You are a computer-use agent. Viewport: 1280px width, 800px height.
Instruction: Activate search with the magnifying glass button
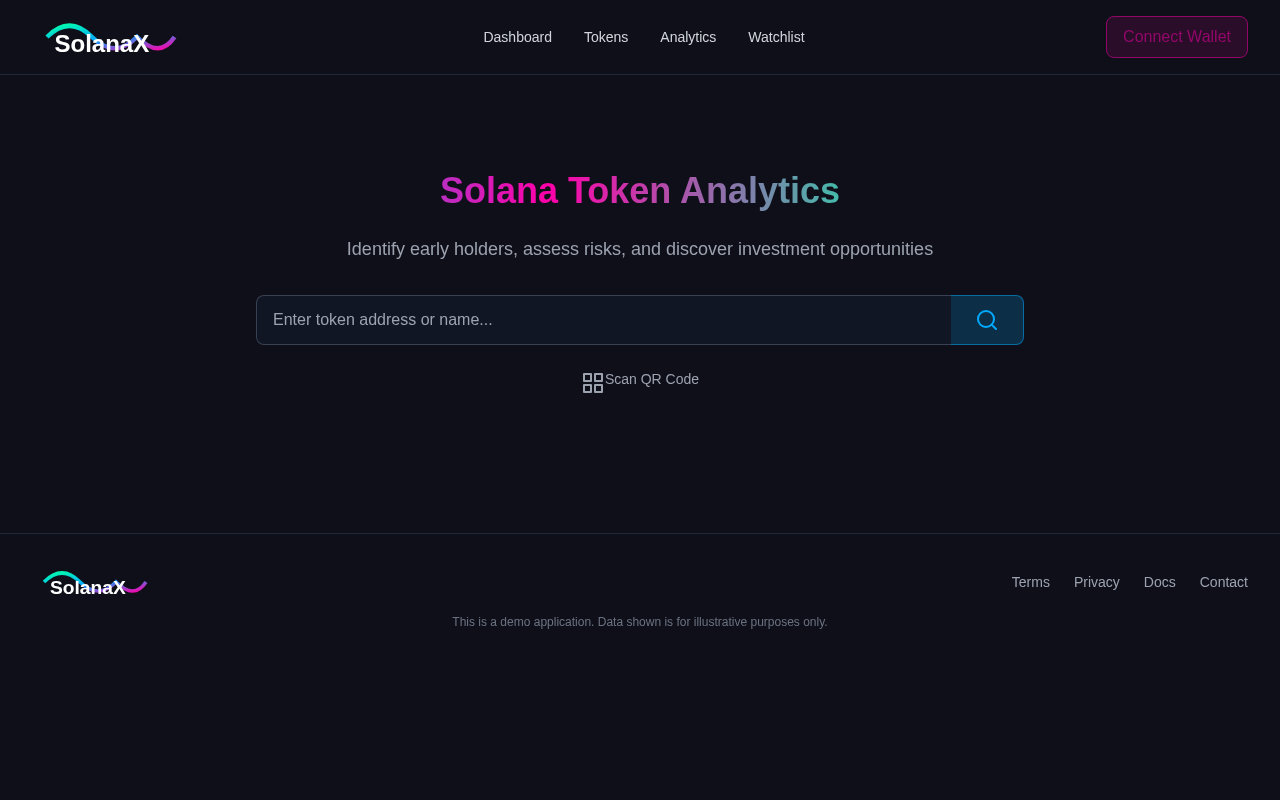[986, 319]
